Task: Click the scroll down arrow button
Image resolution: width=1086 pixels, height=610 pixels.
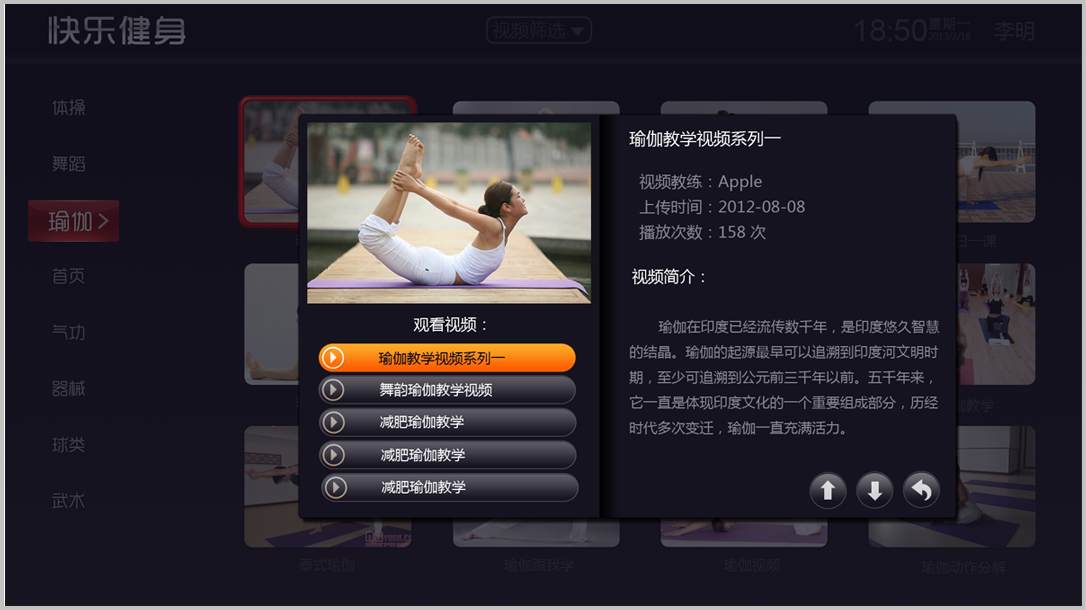Action: [x=875, y=491]
